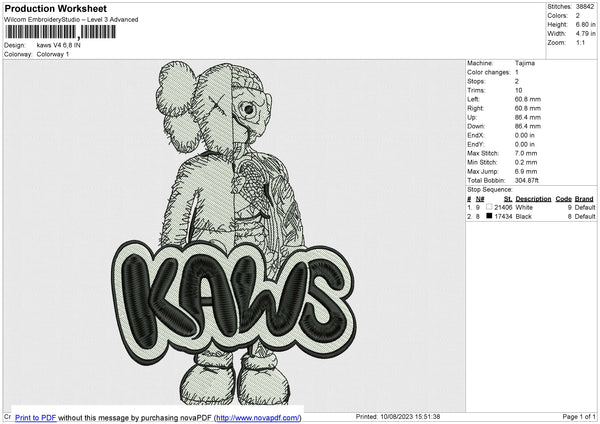600x424 pixels.
Task: Click the Max Stitch value 7.0 mm
Action: tap(526, 153)
